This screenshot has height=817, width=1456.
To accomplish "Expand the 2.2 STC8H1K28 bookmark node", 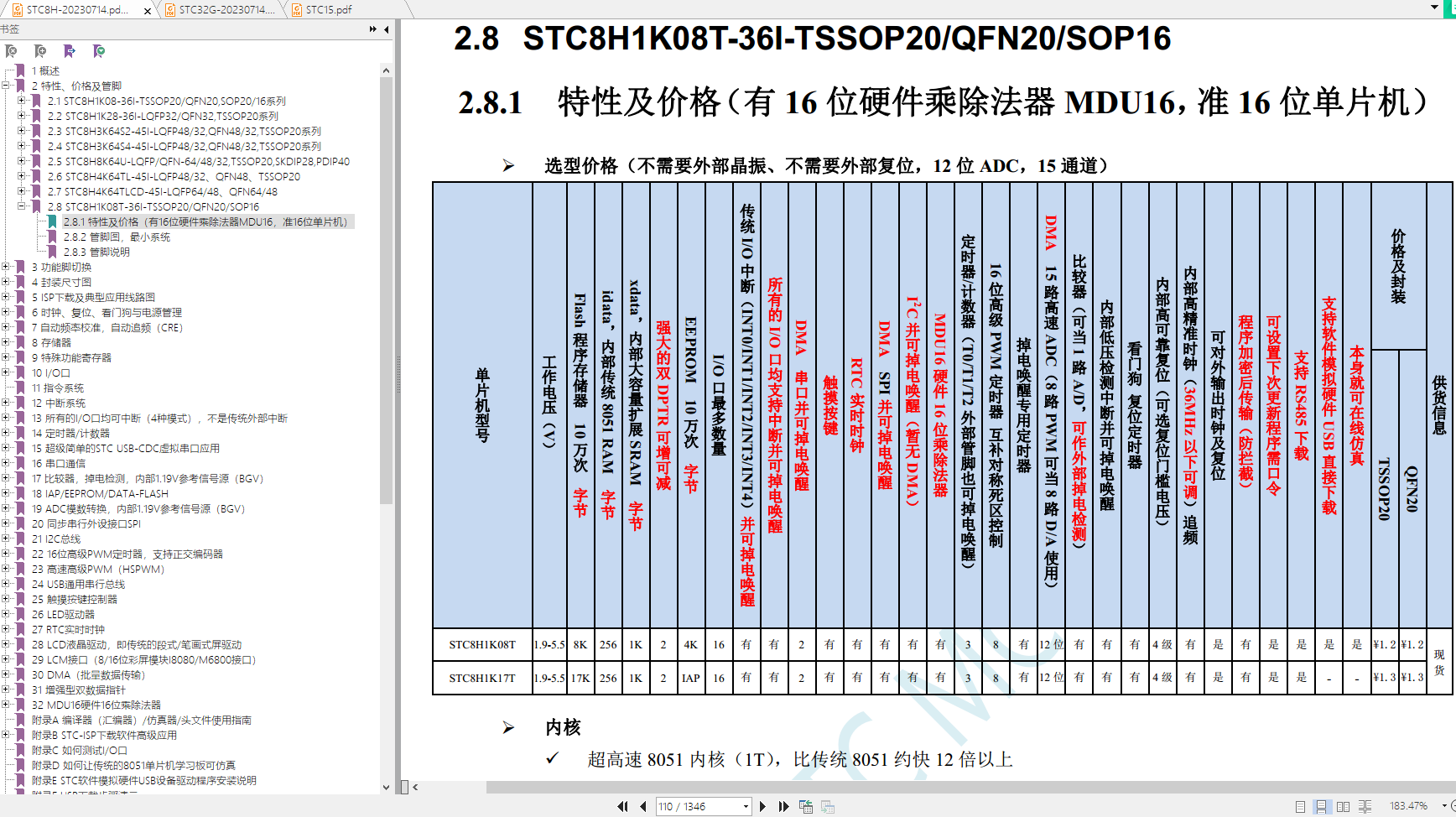I will 22,116.
